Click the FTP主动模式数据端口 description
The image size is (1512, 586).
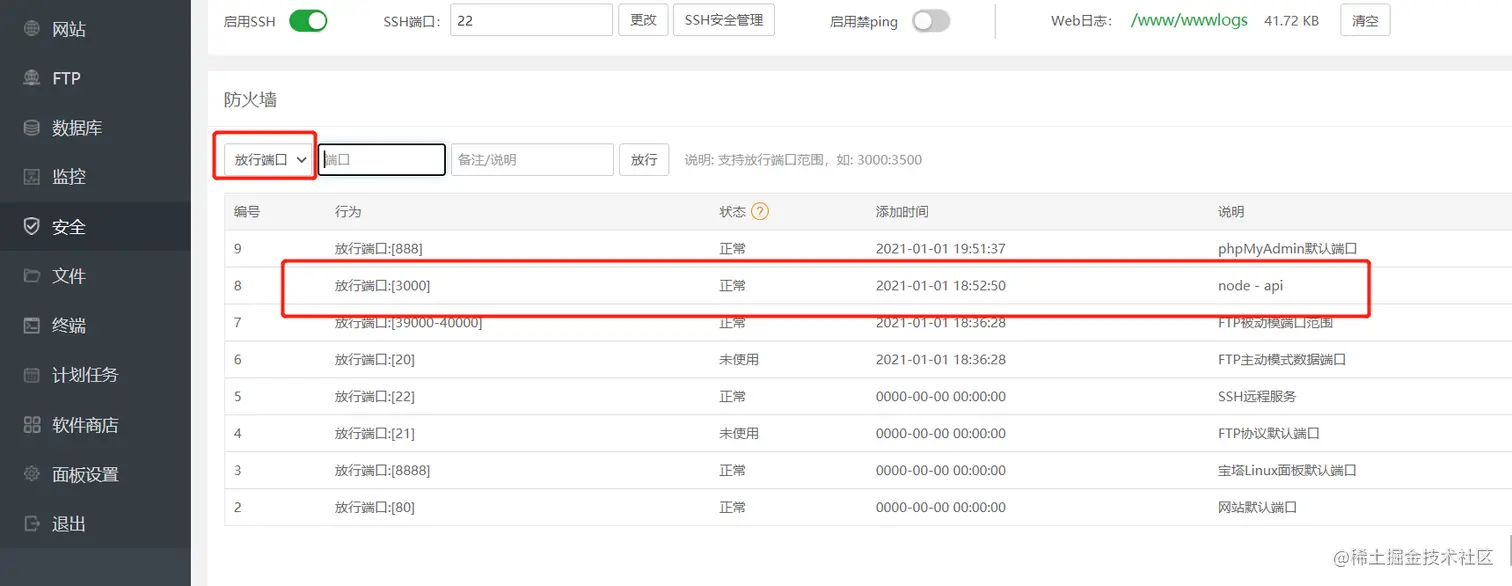coord(1282,359)
